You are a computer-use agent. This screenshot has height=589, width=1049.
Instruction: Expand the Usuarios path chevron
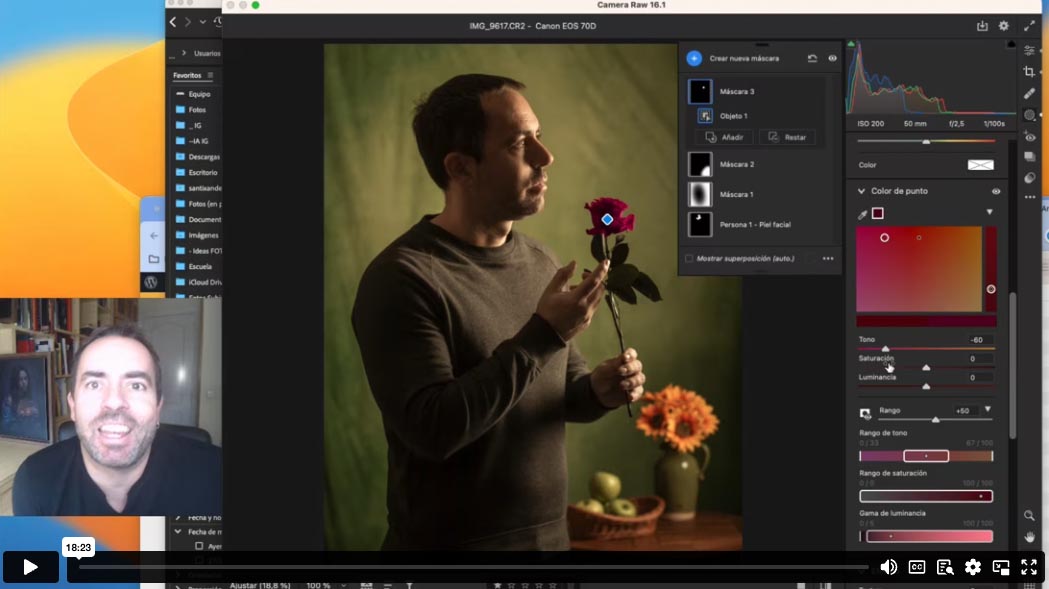(184, 53)
